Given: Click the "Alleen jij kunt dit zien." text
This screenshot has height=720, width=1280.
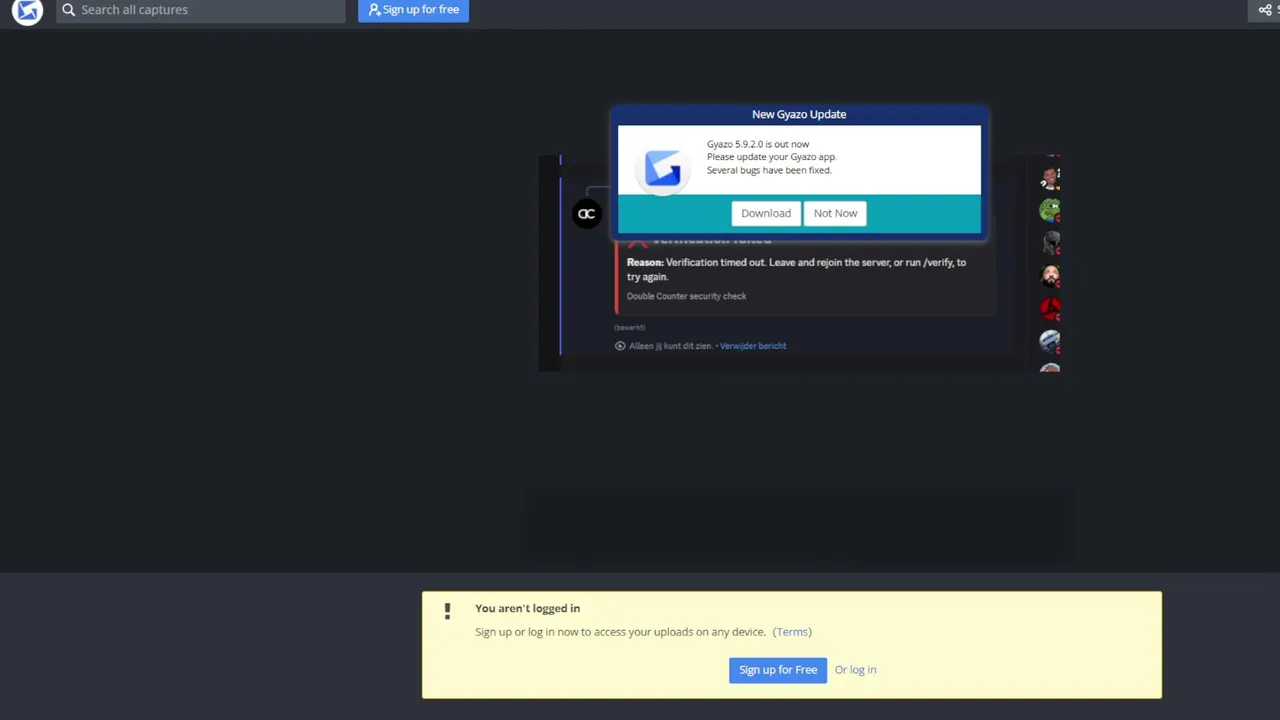Looking at the screenshot, I should [671, 346].
